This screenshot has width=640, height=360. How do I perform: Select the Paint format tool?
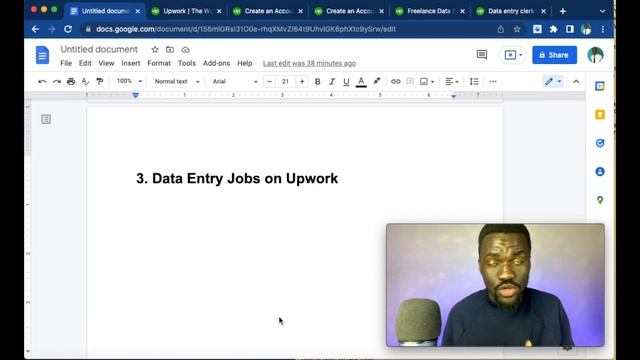point(100,82)
